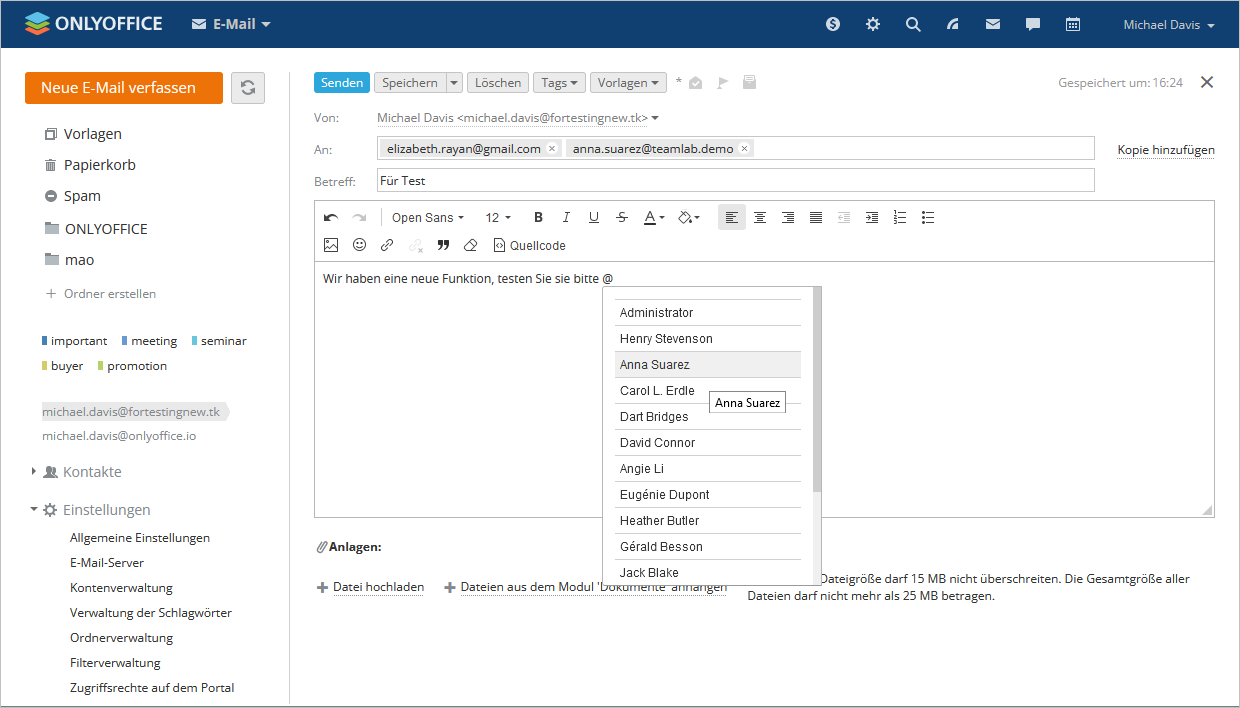Insert a bulleted list
The image size is (1240, 708).
(928, 218)
